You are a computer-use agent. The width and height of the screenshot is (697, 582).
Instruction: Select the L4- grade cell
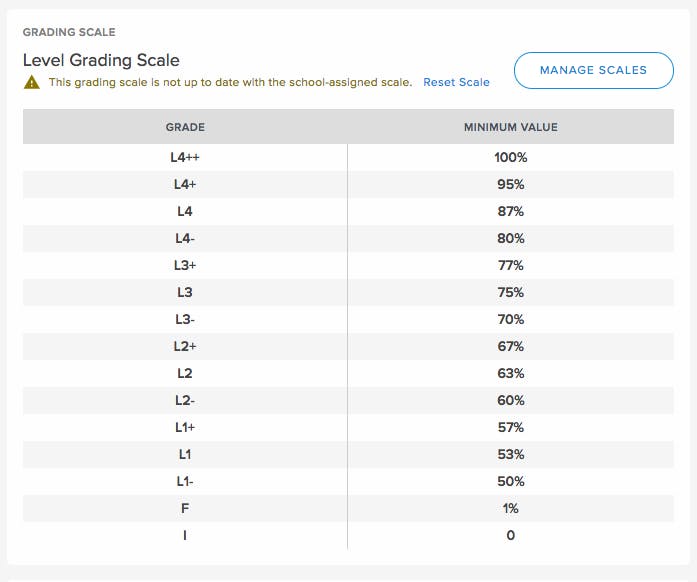click(185, 239)
